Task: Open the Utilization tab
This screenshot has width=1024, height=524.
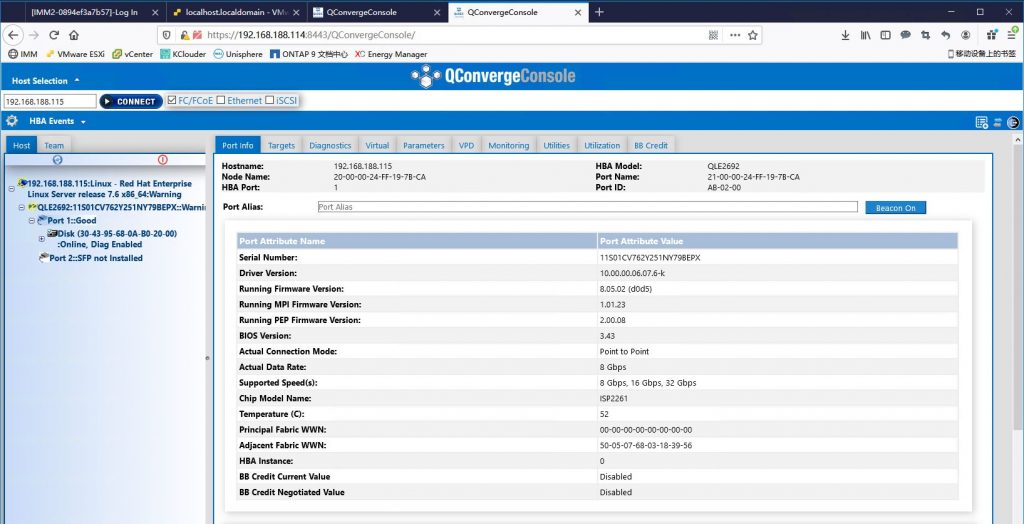Action: tap(602, 145)
